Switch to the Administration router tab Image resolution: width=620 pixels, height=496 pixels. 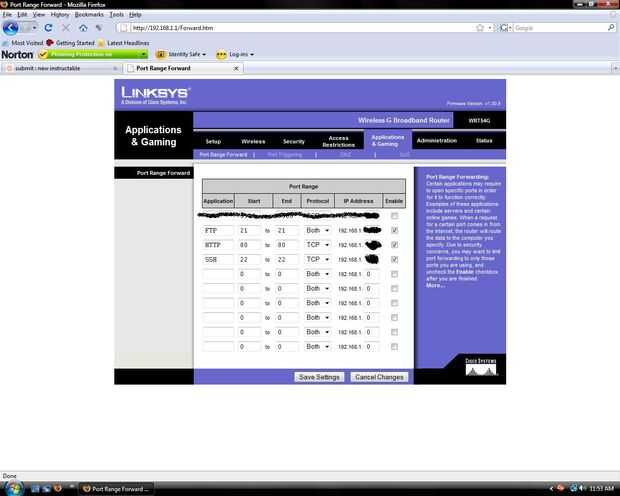[437, 140]
